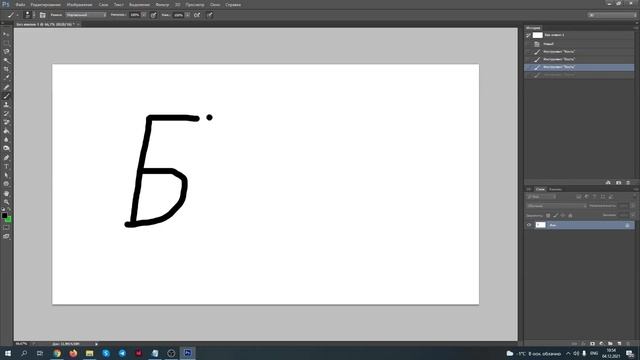Open the brush opacity slider arrow

click(x=143, y=15)
